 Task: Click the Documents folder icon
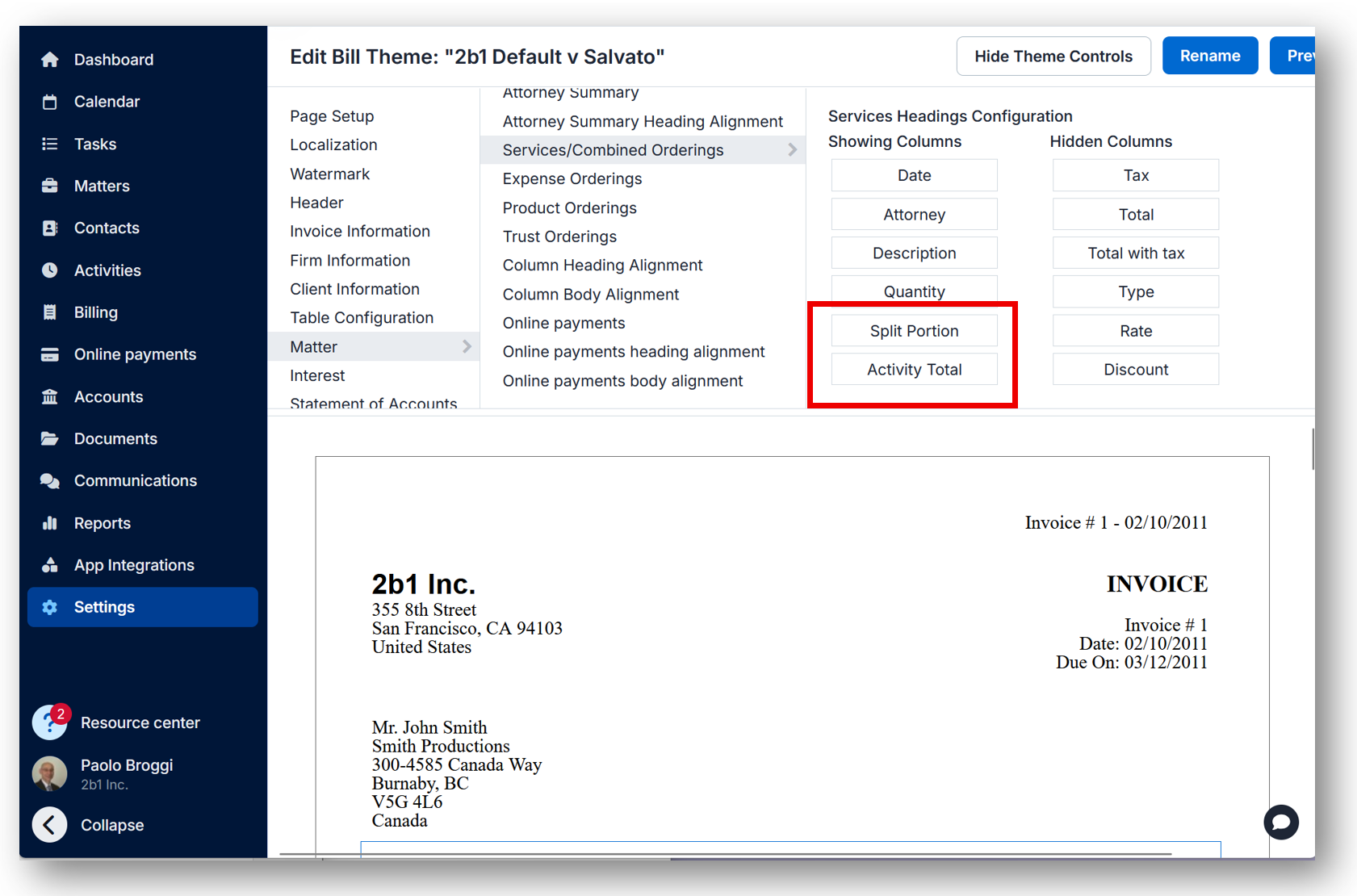click(x=50, y=438)
